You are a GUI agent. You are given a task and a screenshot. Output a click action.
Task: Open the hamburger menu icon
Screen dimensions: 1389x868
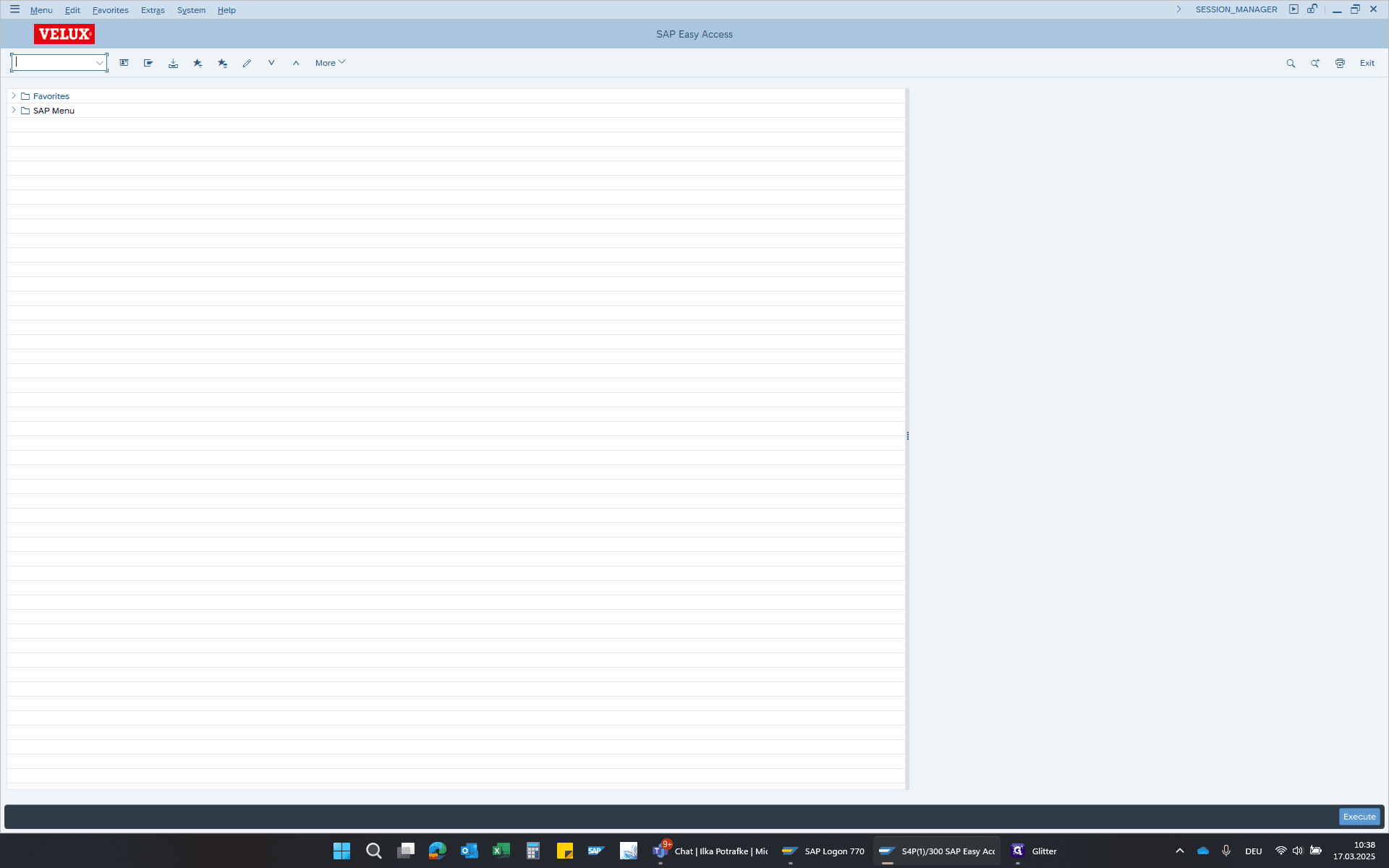tap(14, 9)
